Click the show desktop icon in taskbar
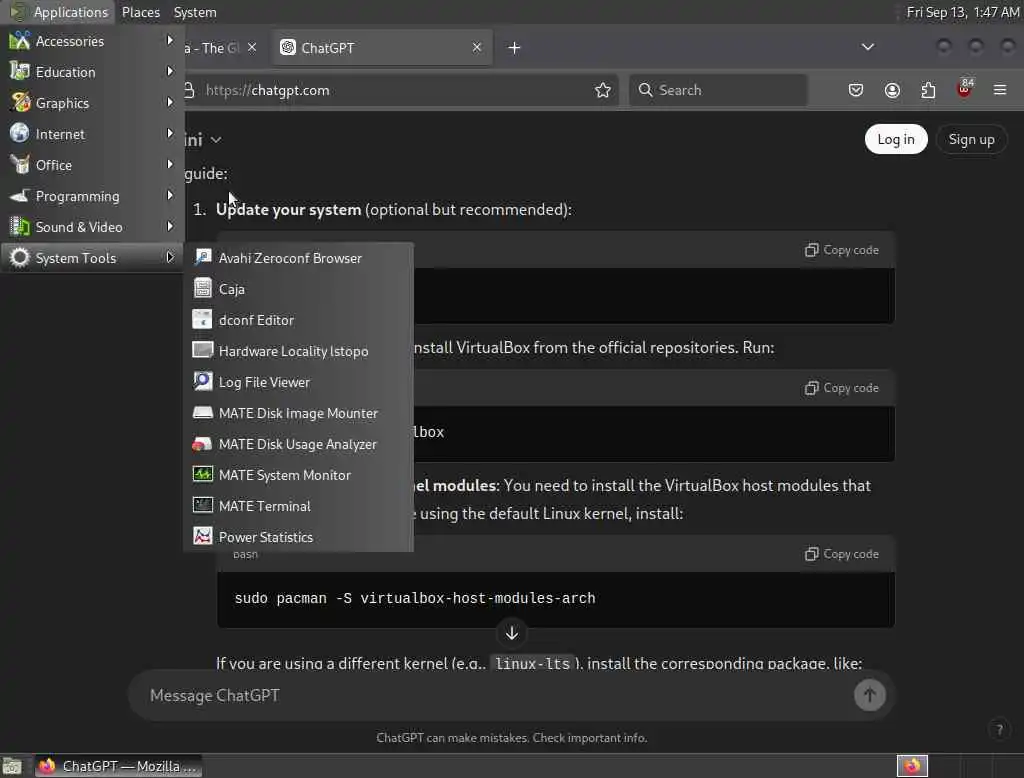The image size is (1024, 778). (x=12, y=766)
